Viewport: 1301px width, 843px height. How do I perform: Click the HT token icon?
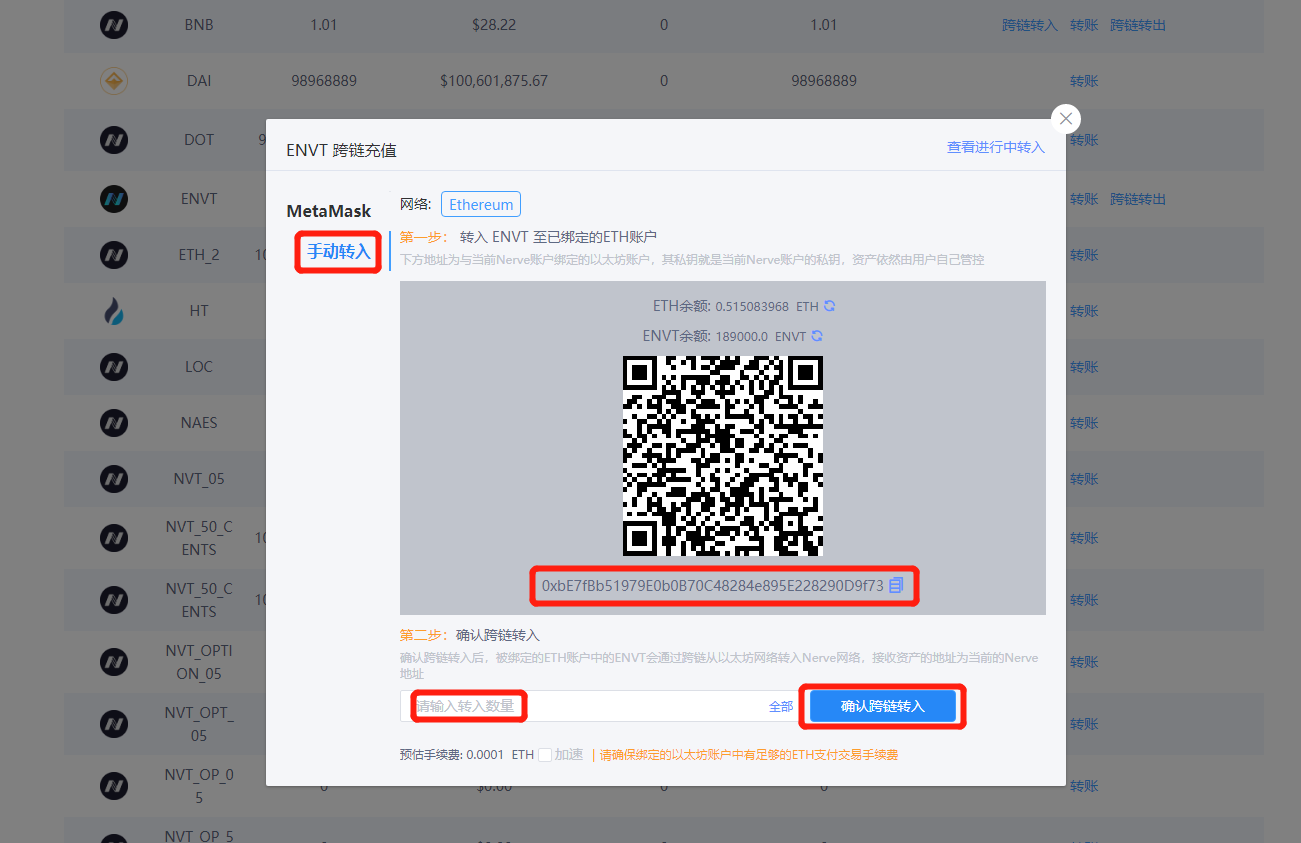point(114,311)
